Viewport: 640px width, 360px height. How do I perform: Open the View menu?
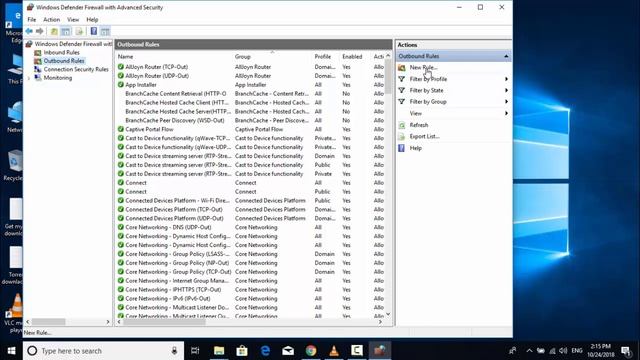tap(73, 20)
